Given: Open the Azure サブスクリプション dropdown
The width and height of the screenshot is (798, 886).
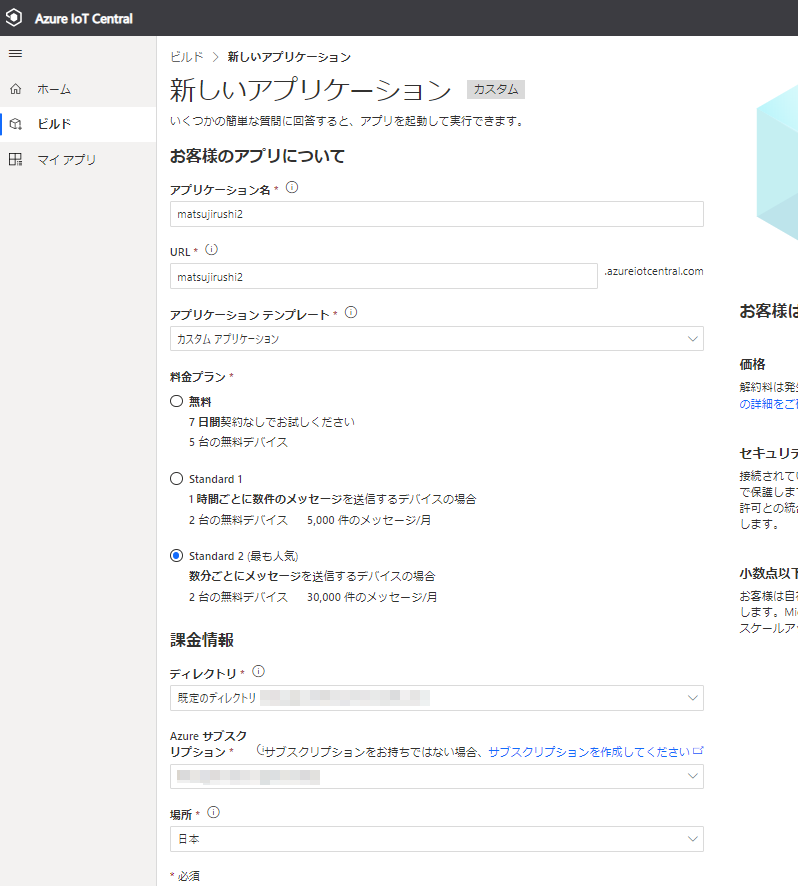Looking at the screenshot, I should coord(436,776).
